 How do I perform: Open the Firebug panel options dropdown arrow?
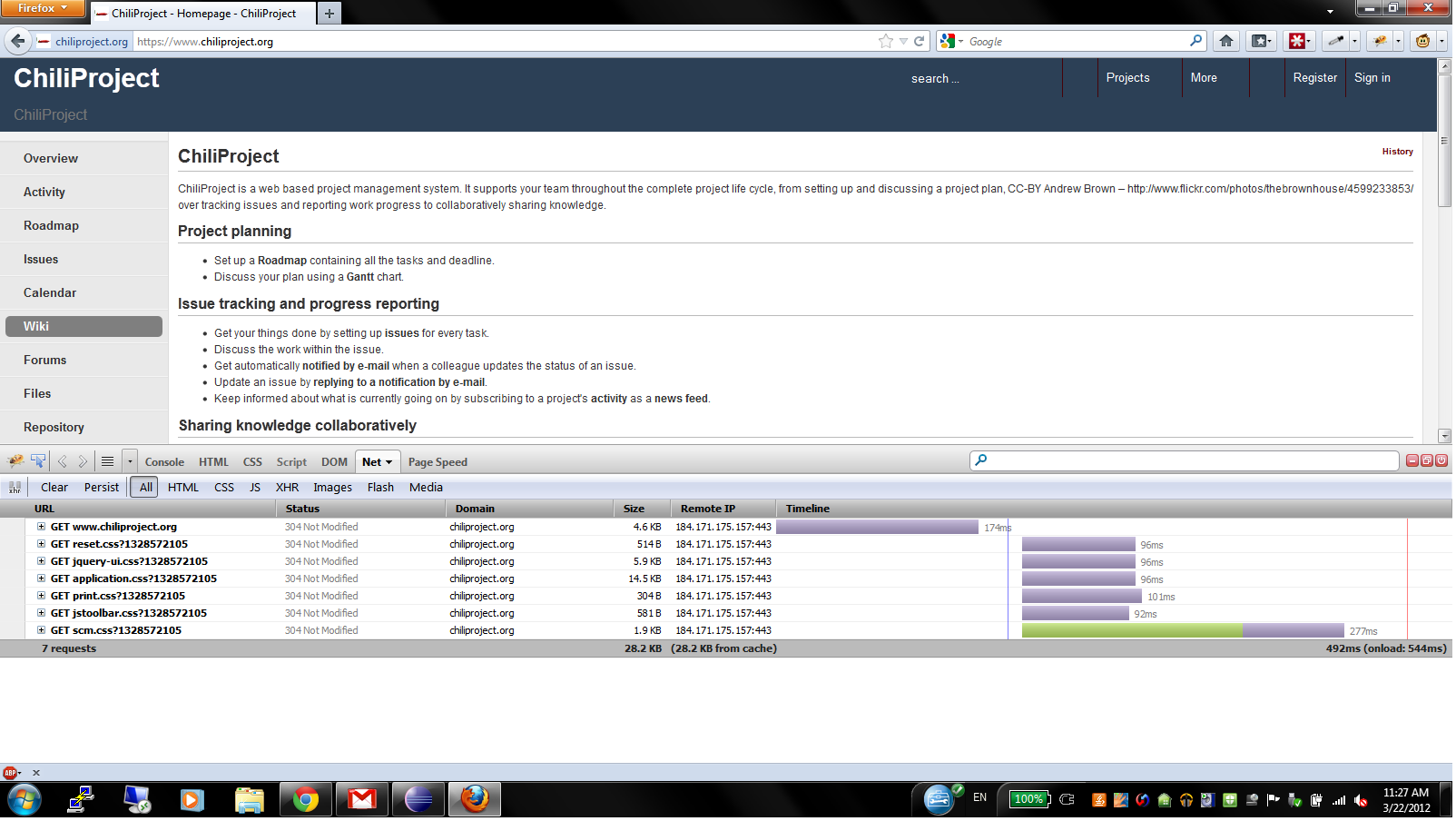pyautogui.click(x=130, y=461)
